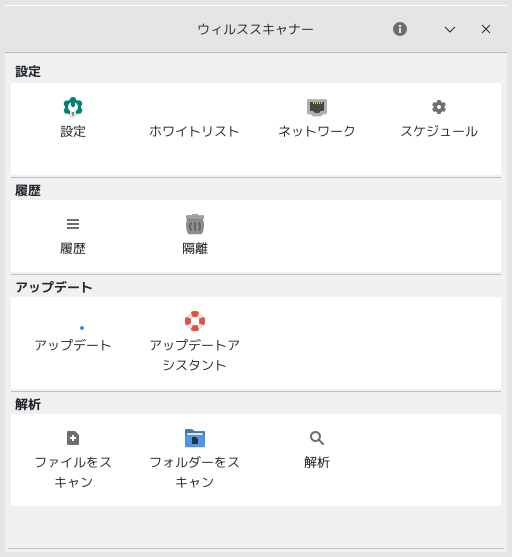Select the フォルダーをスキャン blue folder icon
The height and width of the screenshot is (557, 512).
(x=195, y=438)
